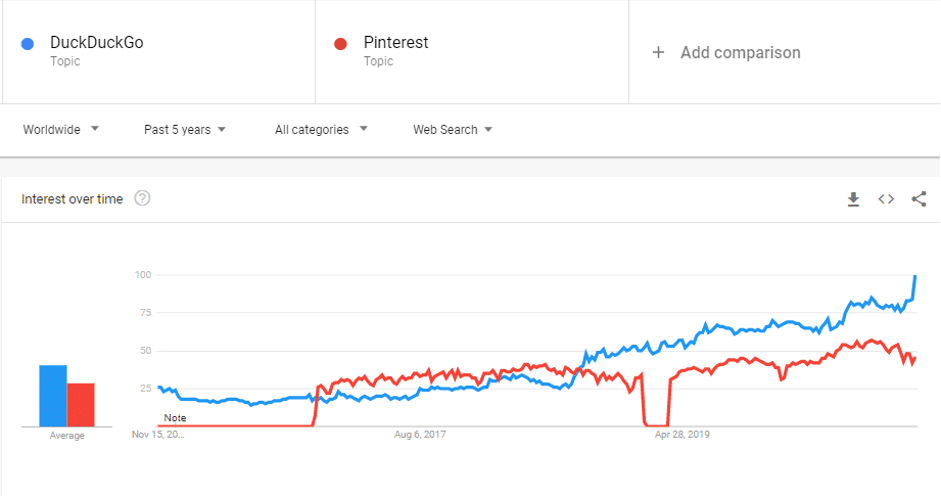Open the embed code icon
This screenshot has width=941, height=497.
click(886, 199)
